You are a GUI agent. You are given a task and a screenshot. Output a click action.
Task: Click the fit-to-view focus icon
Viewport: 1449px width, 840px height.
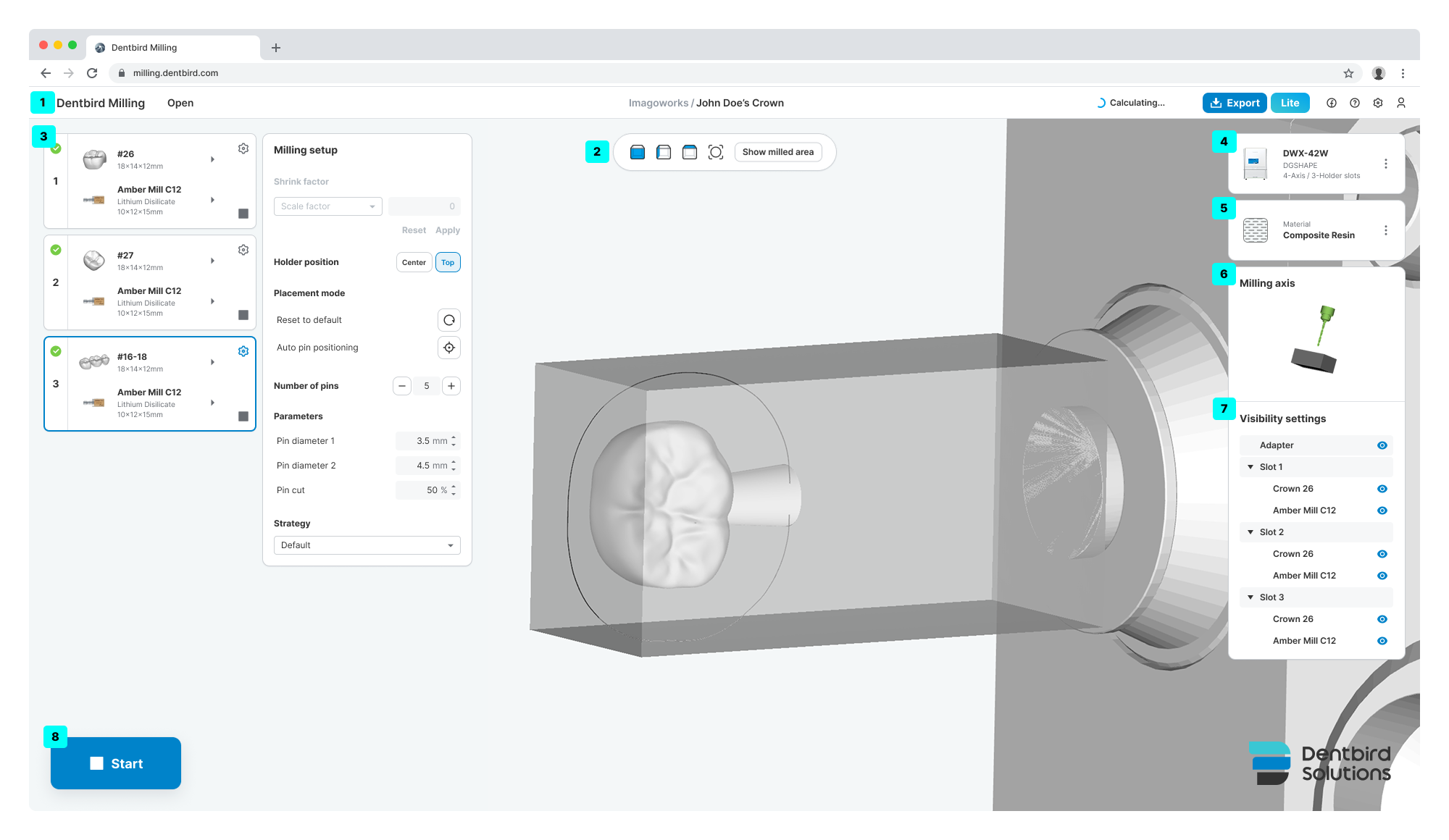pos(716,152)
